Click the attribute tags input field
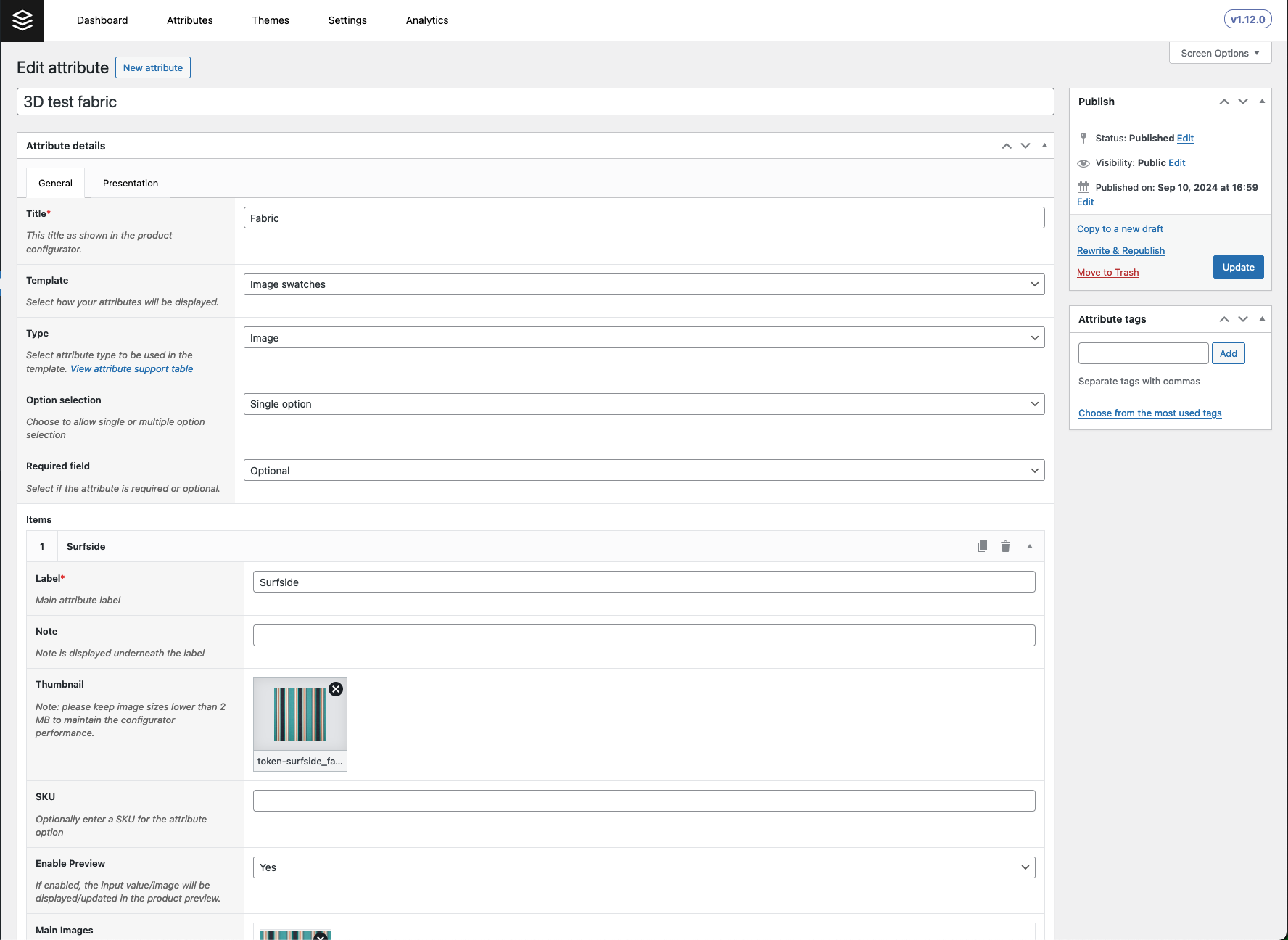Image resolution: width=1288 pixels, height=940 pixels. (x=1143, y=353)
